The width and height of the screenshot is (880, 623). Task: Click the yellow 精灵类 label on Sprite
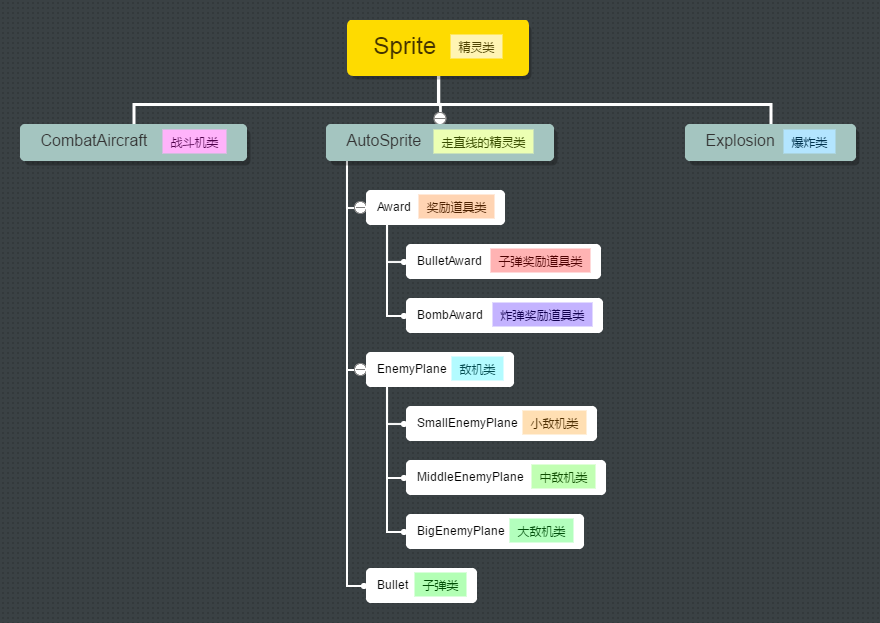pos(476,47)
